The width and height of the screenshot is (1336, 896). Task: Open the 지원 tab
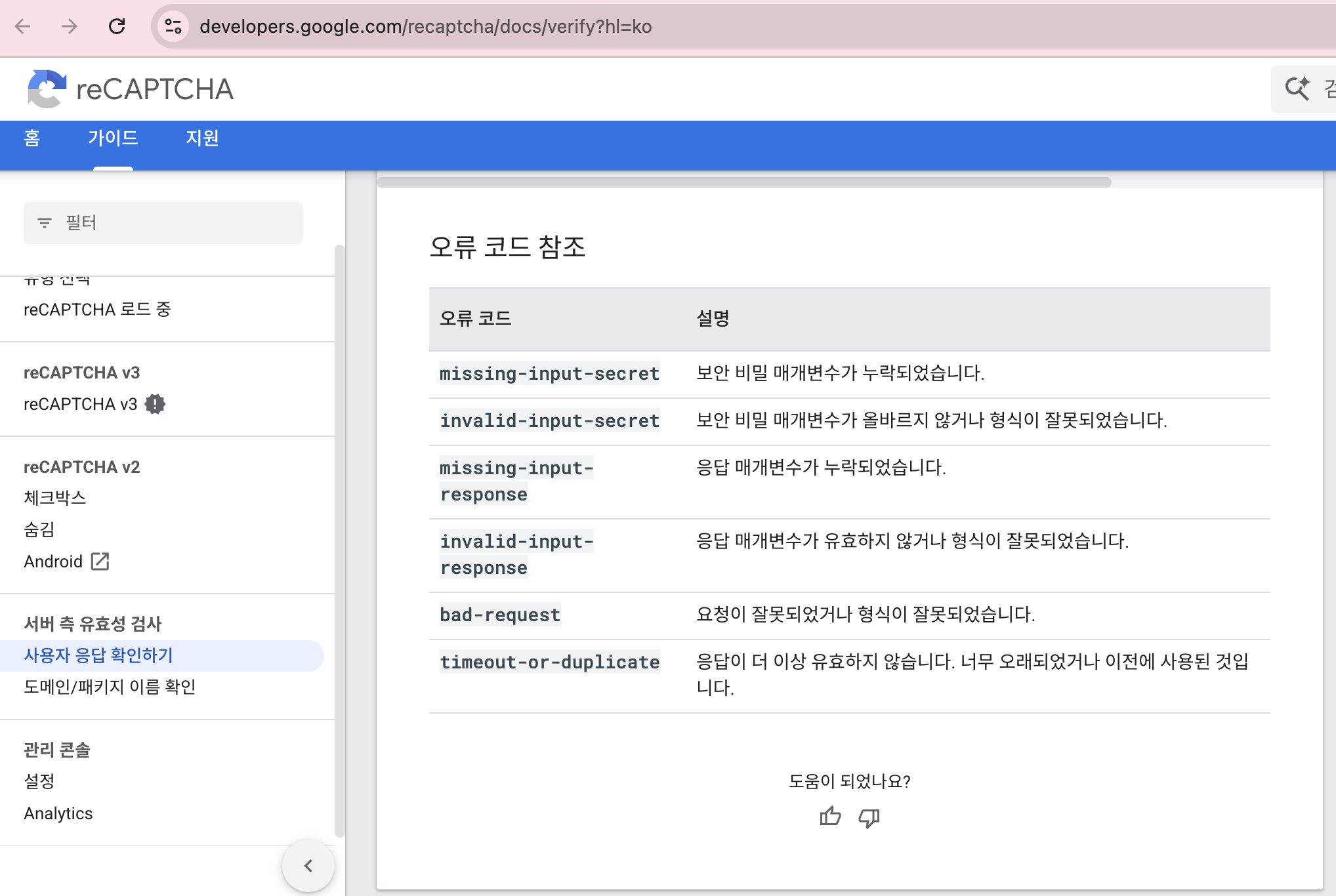point(202,138)
